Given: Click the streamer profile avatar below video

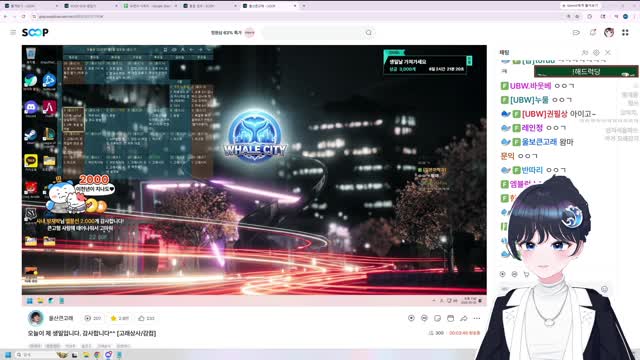Looking at the screenshot, I should [x=36, y=318].
